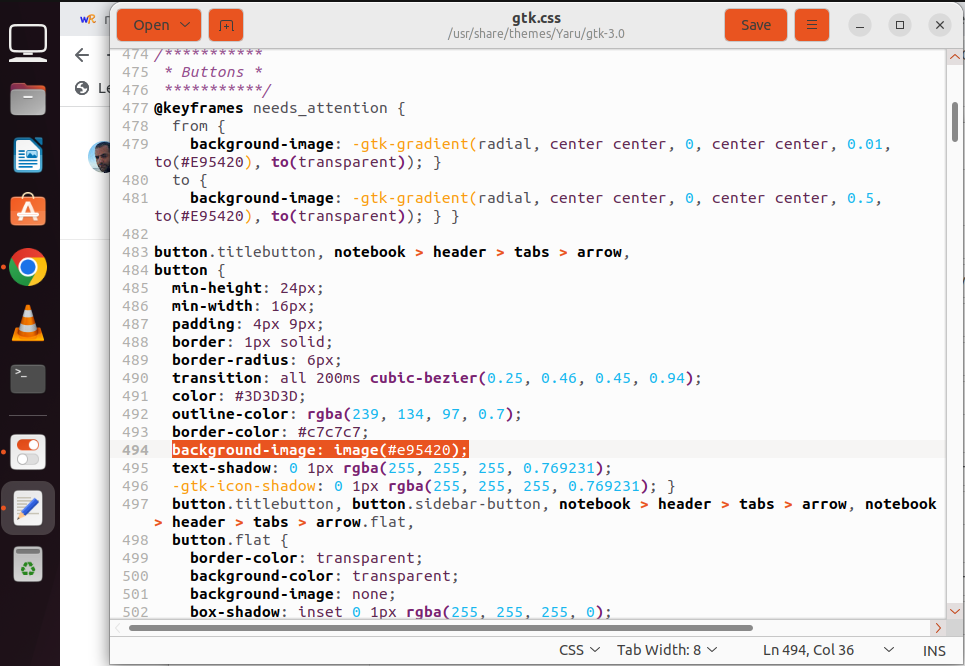Launch VLC media player from the dock
This screenshot has width=965, height=666.
pyautogui.click(x=28, y=323)
